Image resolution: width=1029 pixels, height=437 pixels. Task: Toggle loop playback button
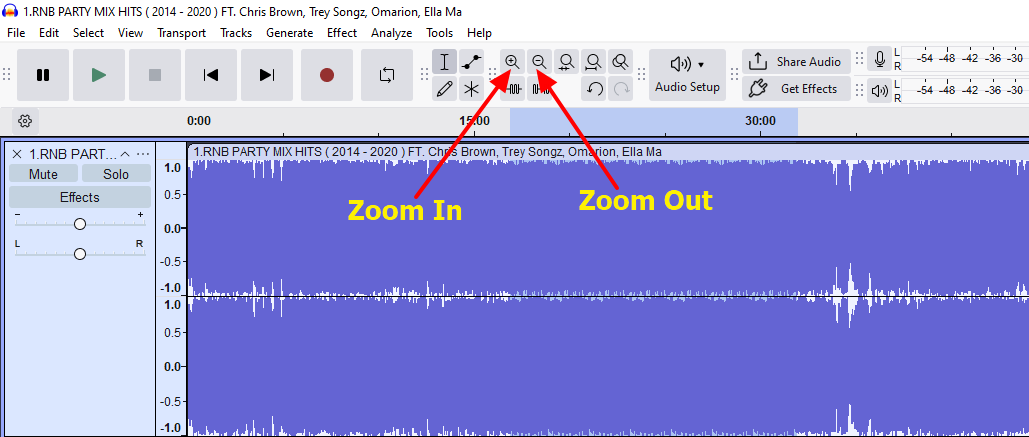(x=387, y=75)
